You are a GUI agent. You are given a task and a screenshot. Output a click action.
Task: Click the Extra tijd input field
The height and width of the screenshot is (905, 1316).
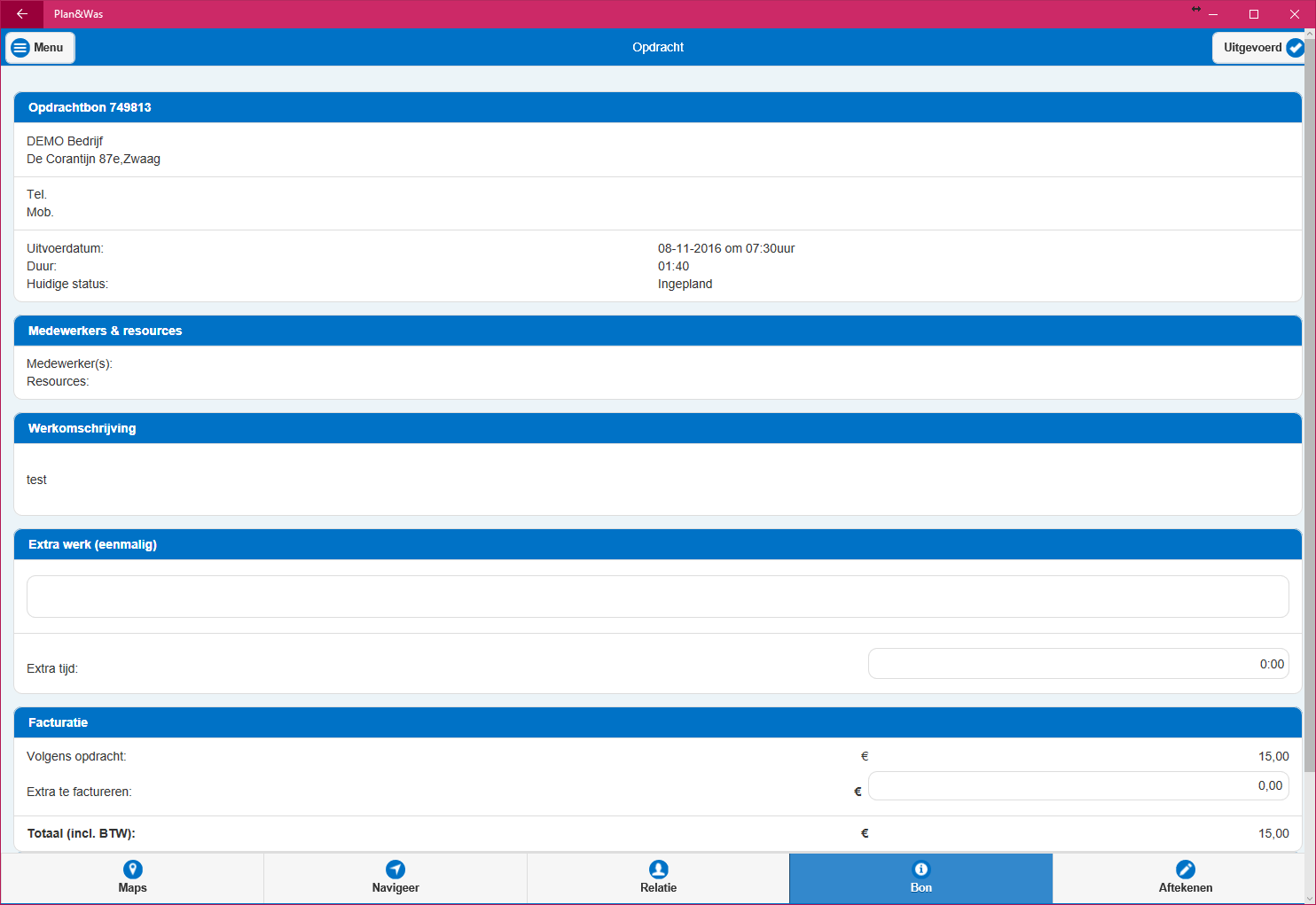point(1078,664)
